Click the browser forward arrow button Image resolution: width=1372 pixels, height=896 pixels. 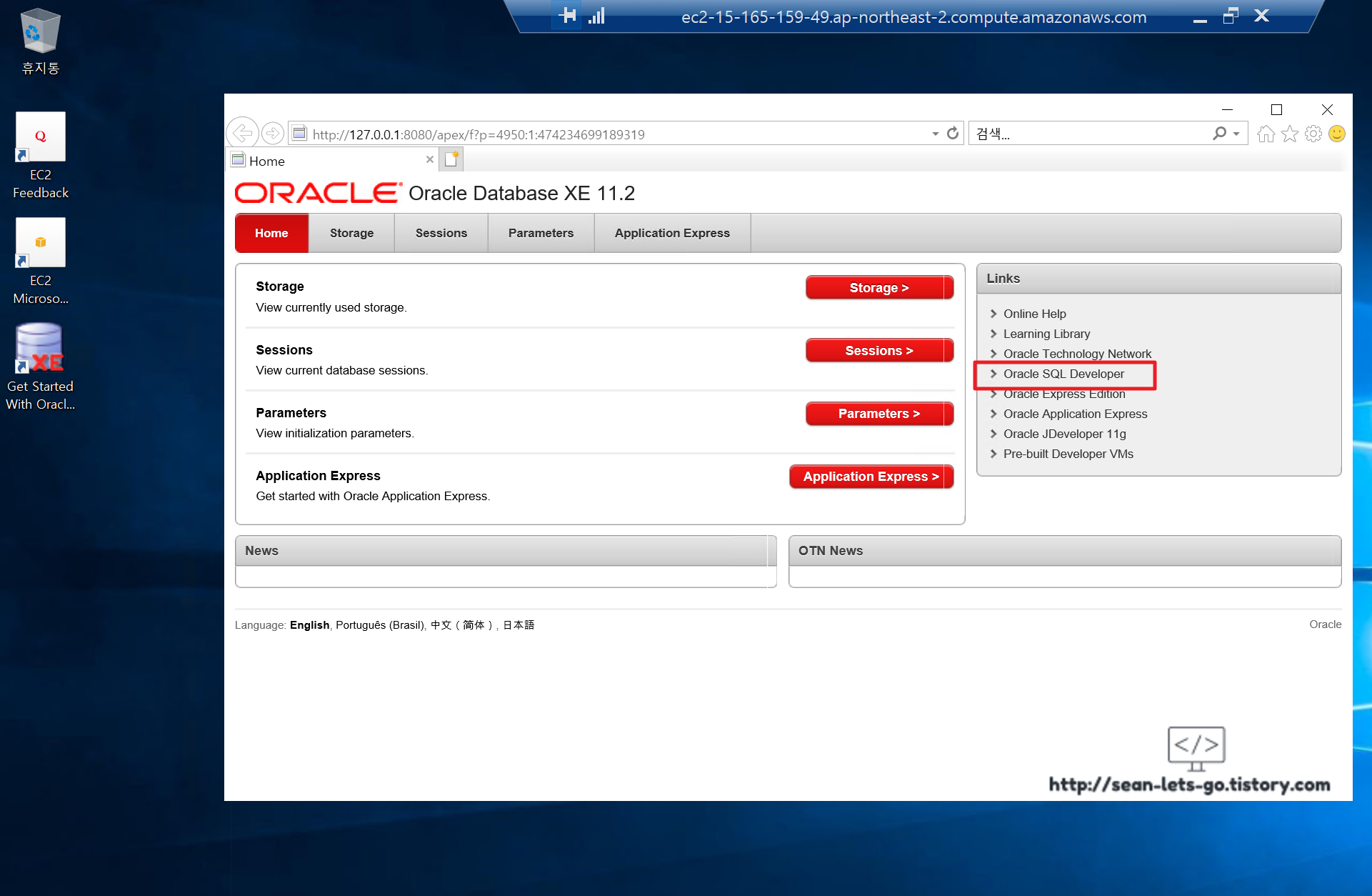[272, 134]
